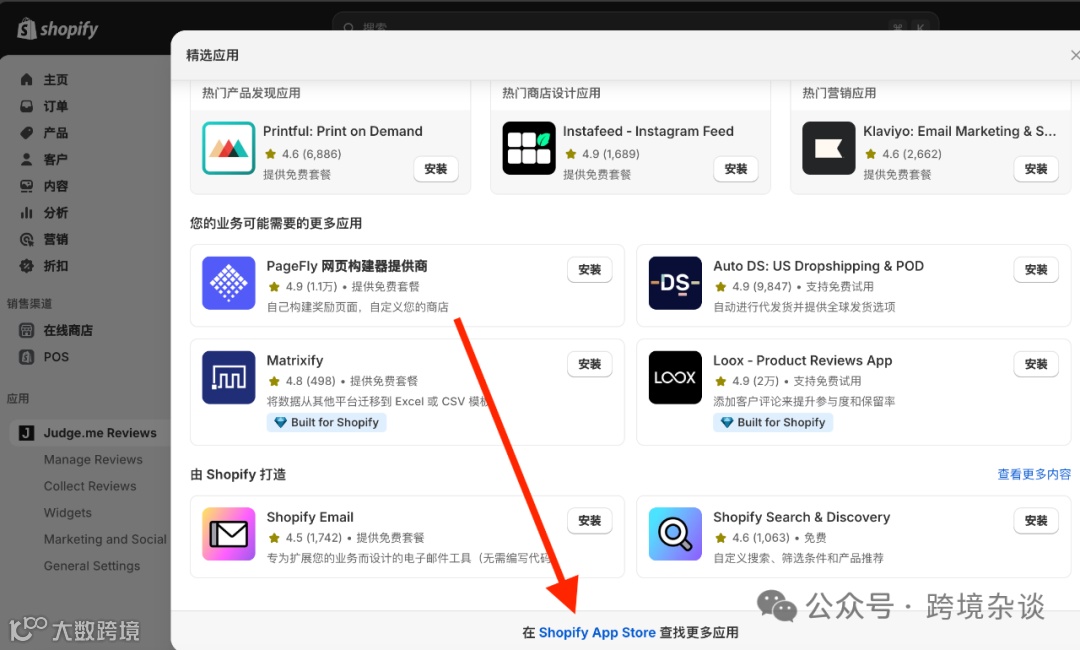Open the 在线商店 online store icon
The image size is (1080, 650).
(x=26, y=331)
